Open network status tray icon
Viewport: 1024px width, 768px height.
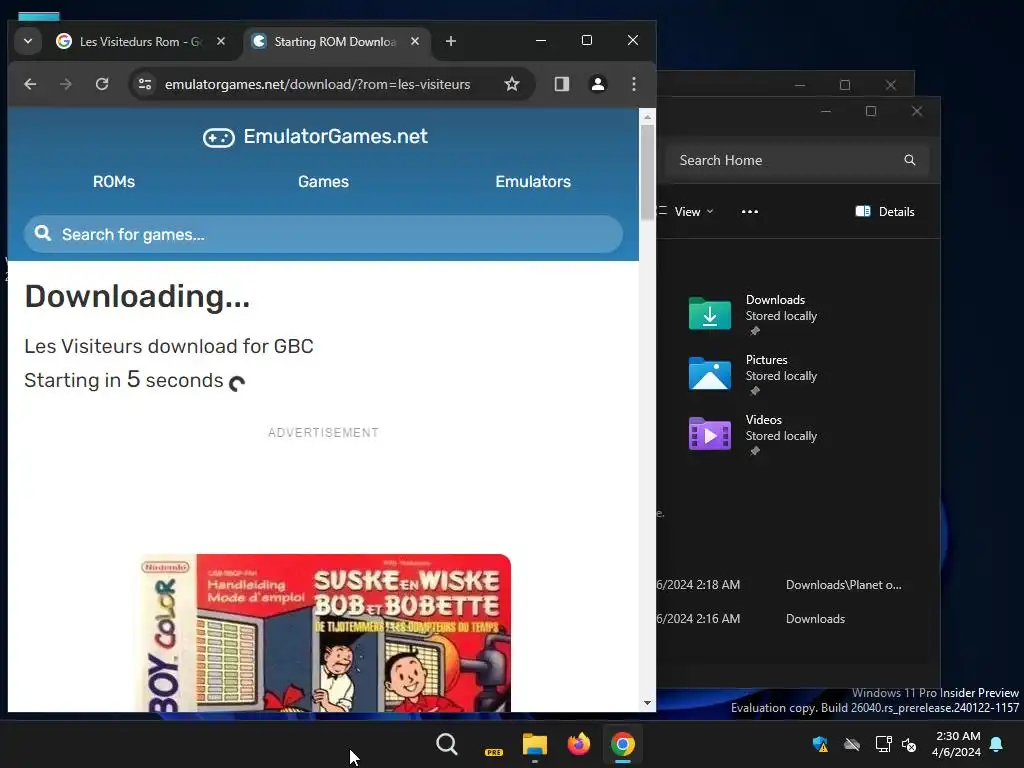click(x=884, y=744)
